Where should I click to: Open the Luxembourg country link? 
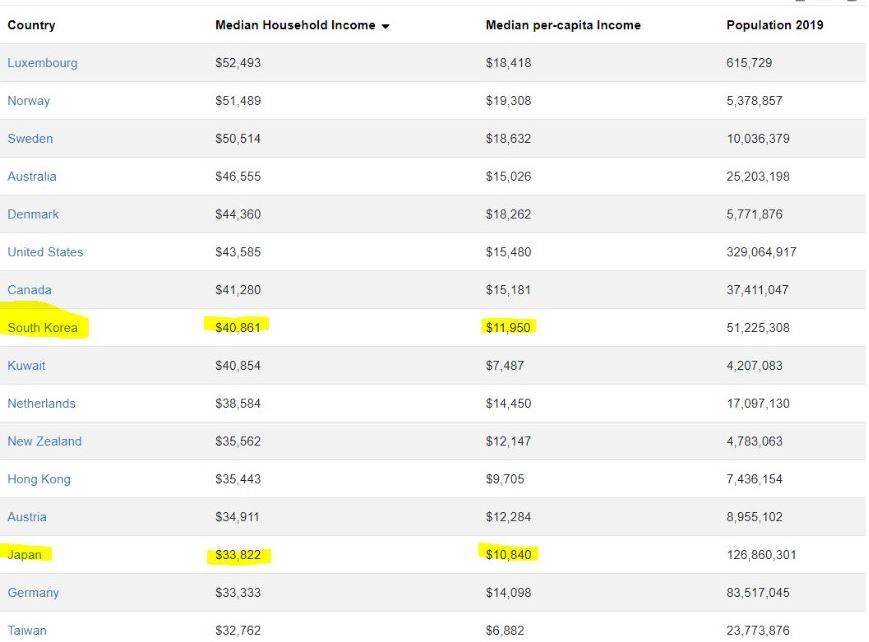[x=42, y=63]
